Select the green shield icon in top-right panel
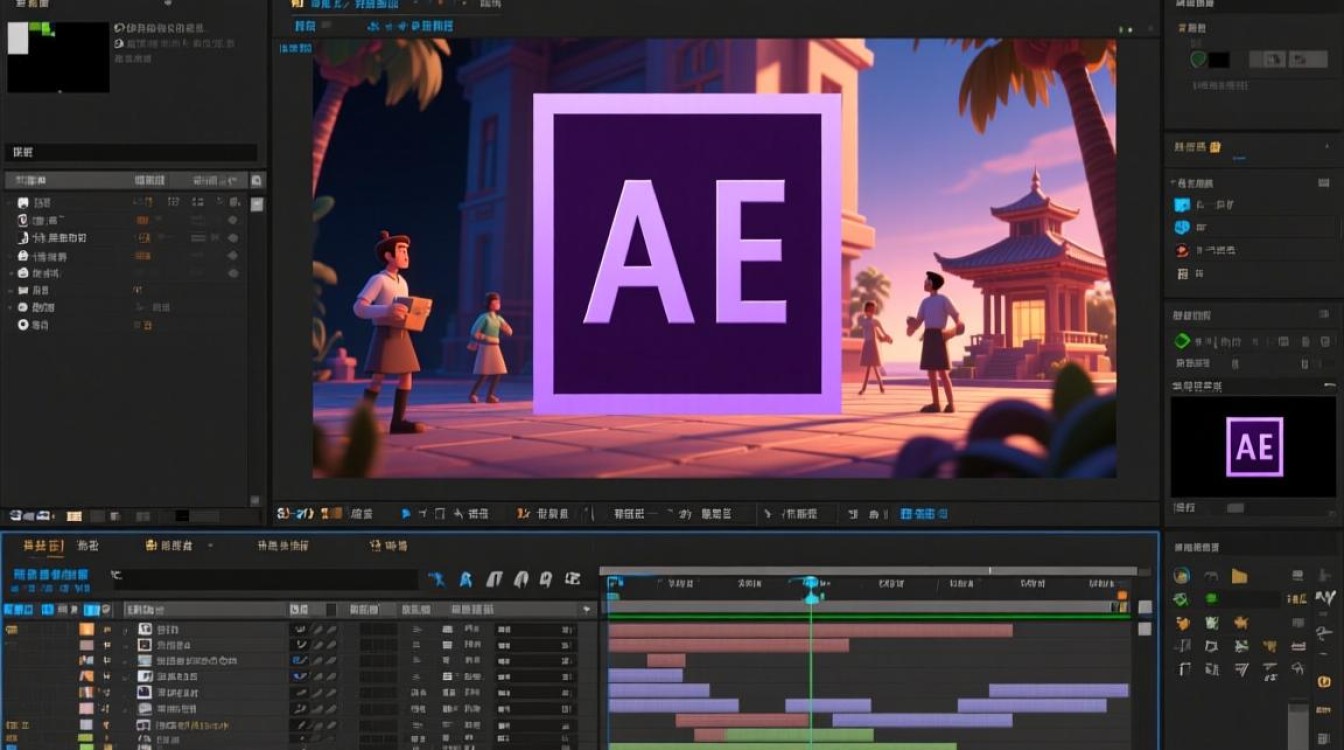This screenshot has height=750, width=1344. tap(1198, 60)
